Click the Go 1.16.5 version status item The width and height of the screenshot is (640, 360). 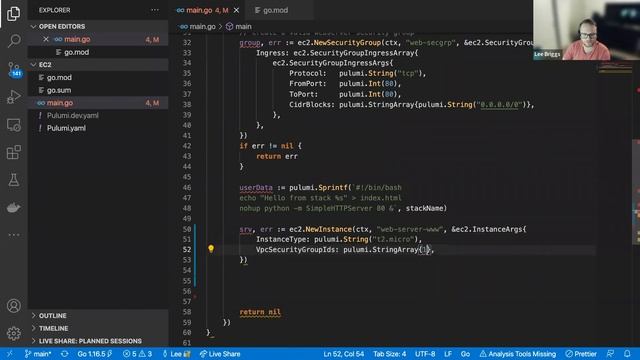(94, 354)
